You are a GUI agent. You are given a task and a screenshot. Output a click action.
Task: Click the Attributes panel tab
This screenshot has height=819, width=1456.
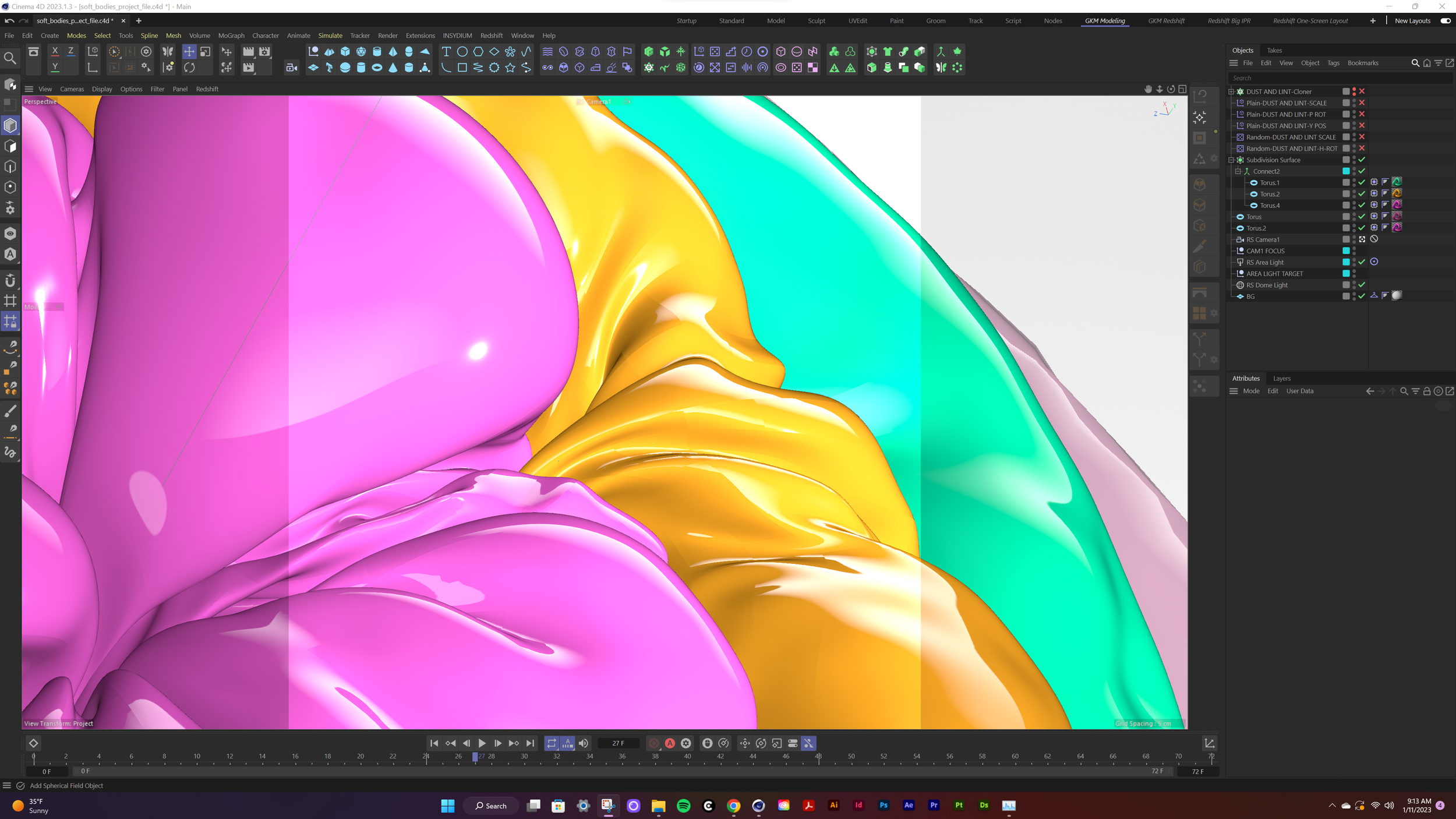[x=1247, y=378]
